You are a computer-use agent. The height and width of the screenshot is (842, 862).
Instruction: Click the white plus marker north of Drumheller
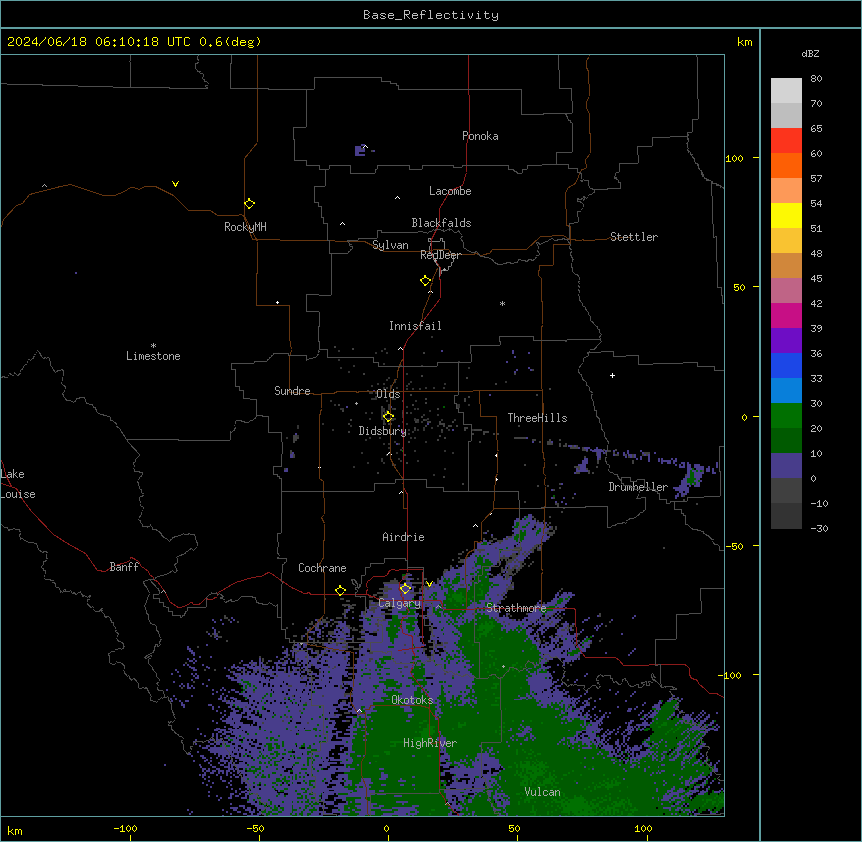[x=612, y=375]
